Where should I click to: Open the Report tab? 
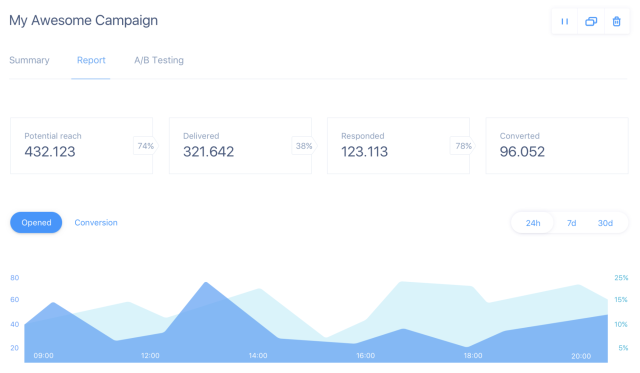[x=91, y=60]
